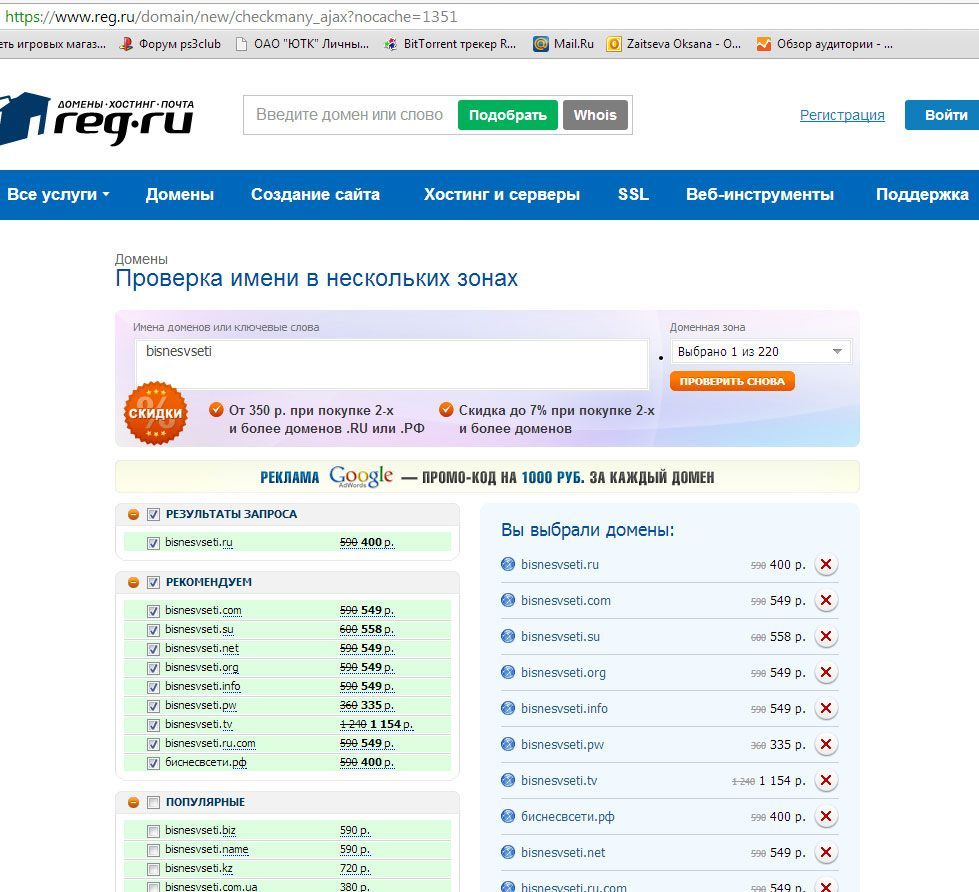This screenshot has height=892, width=979.
Task: Open BitTorrent tracker bookmark
Action: [451, 44]
